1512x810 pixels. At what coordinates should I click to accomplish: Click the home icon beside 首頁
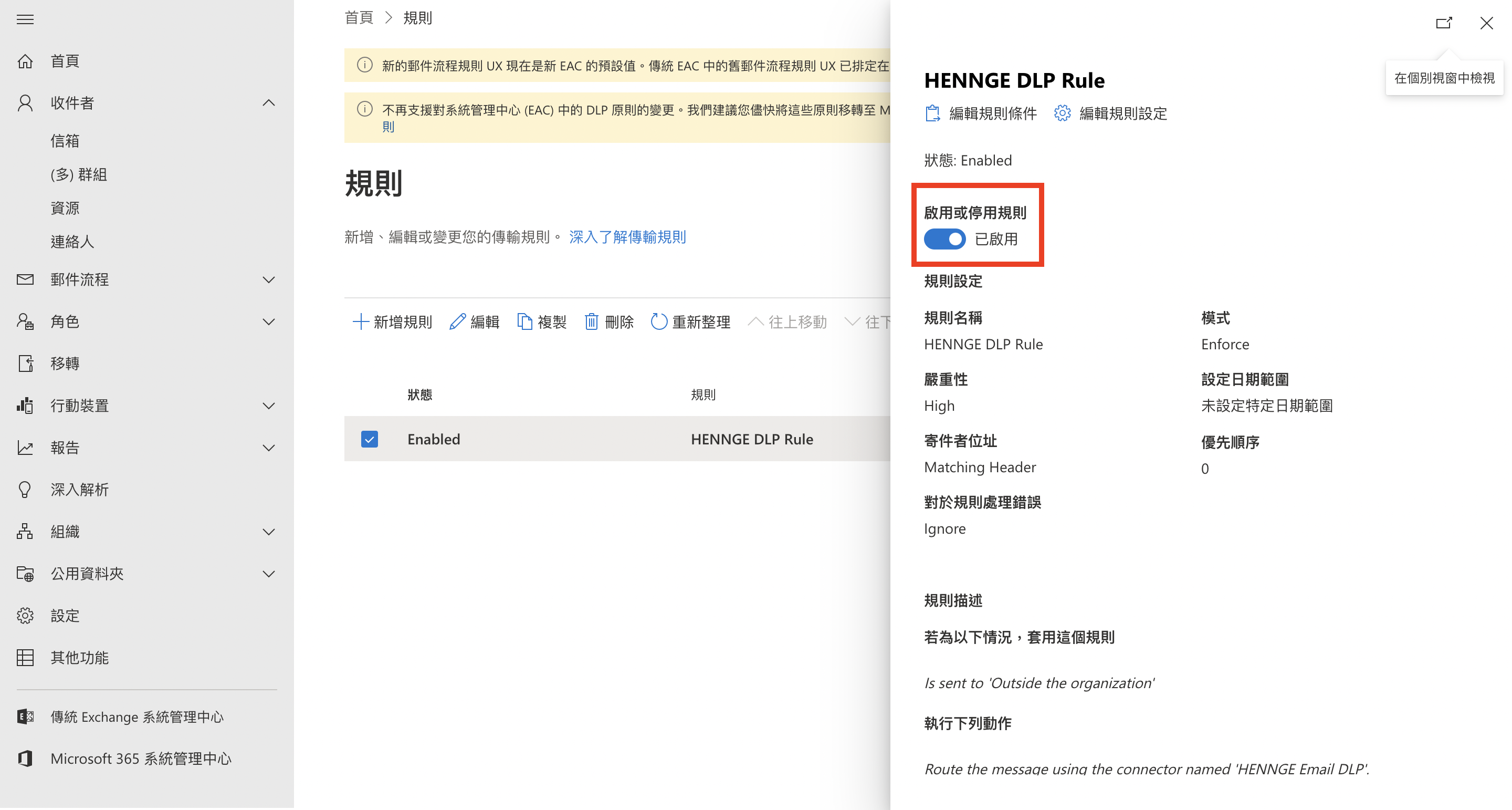pos(25,60)
